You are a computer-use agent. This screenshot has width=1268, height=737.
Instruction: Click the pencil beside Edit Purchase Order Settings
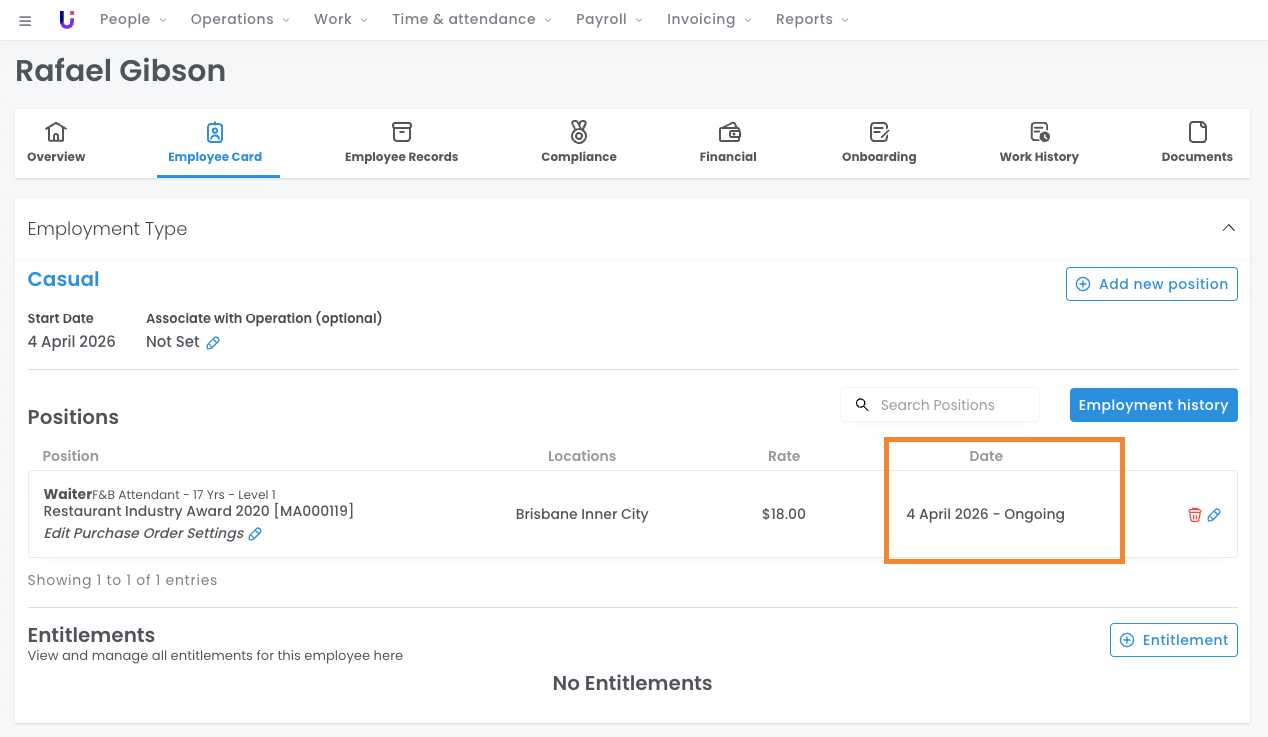(255, 534)
